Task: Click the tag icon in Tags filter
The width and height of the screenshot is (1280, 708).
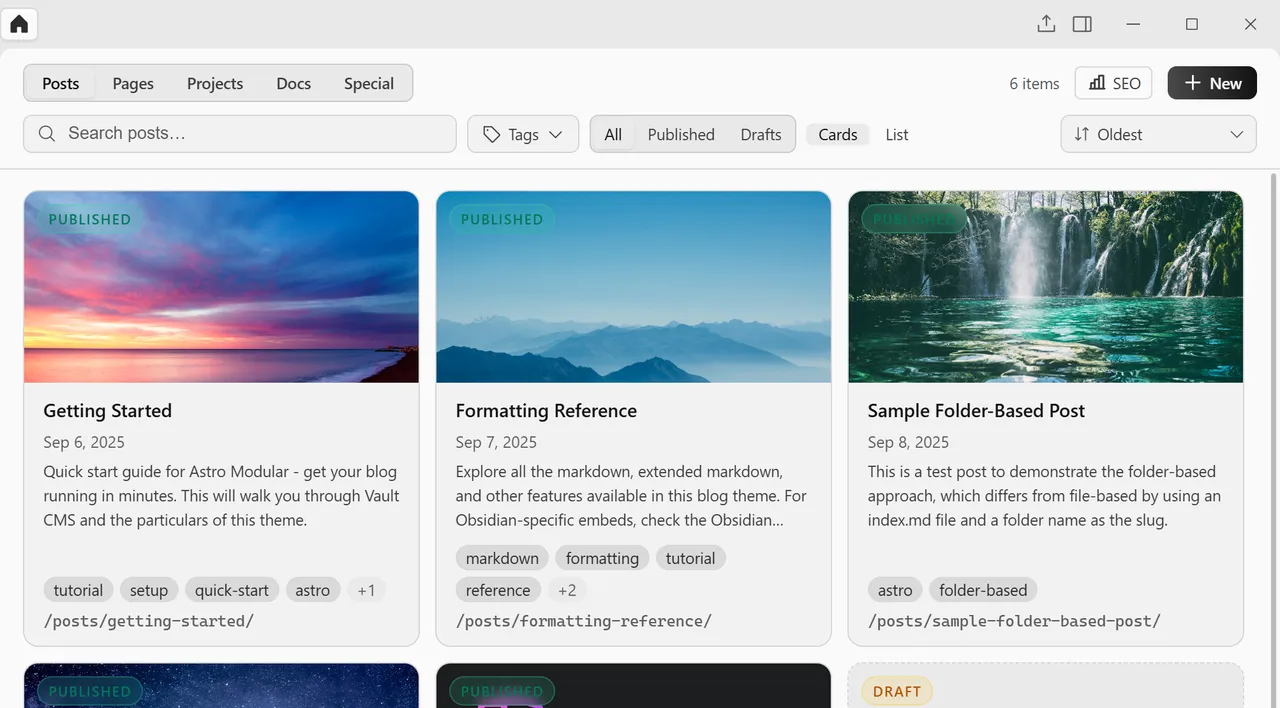Action: (x=491, y=134)
